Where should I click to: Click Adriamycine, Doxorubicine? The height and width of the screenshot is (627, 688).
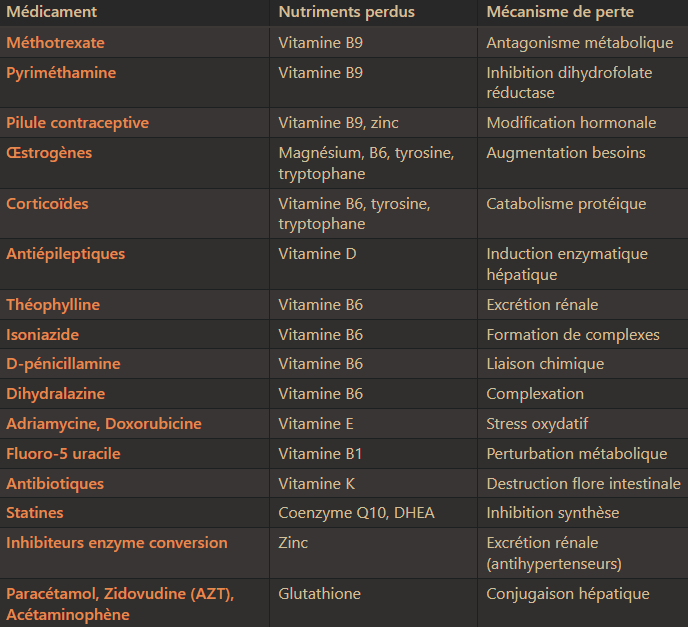pyautogui.click(x=104, y=424)
